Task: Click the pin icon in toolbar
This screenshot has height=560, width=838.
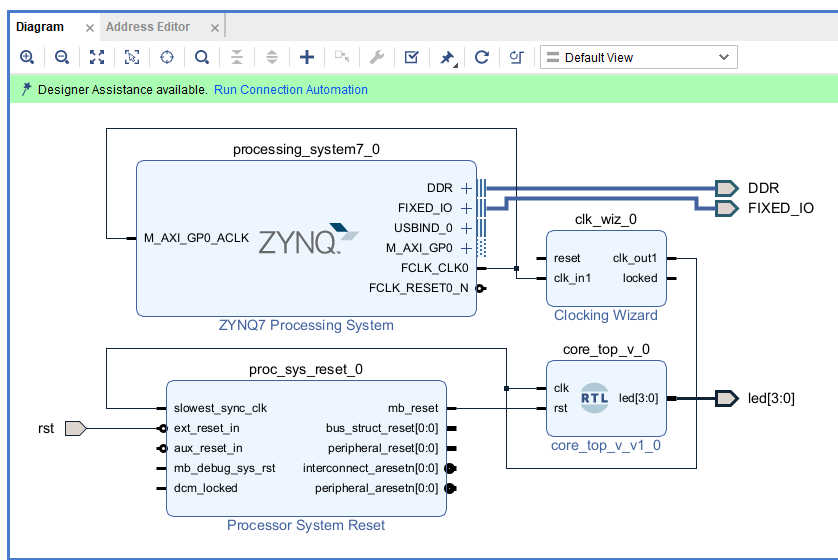Action: pos(447,57)
